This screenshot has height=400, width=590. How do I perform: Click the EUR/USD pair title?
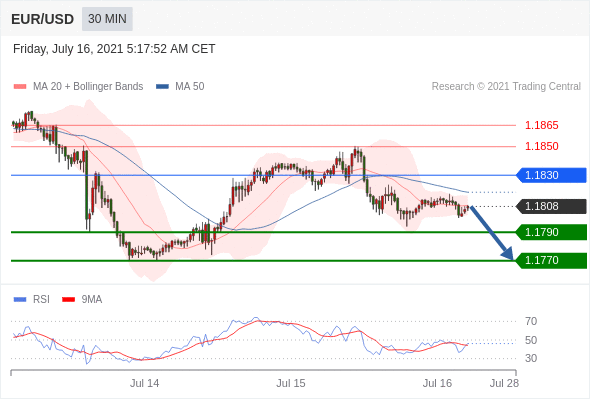click(43, 19)
